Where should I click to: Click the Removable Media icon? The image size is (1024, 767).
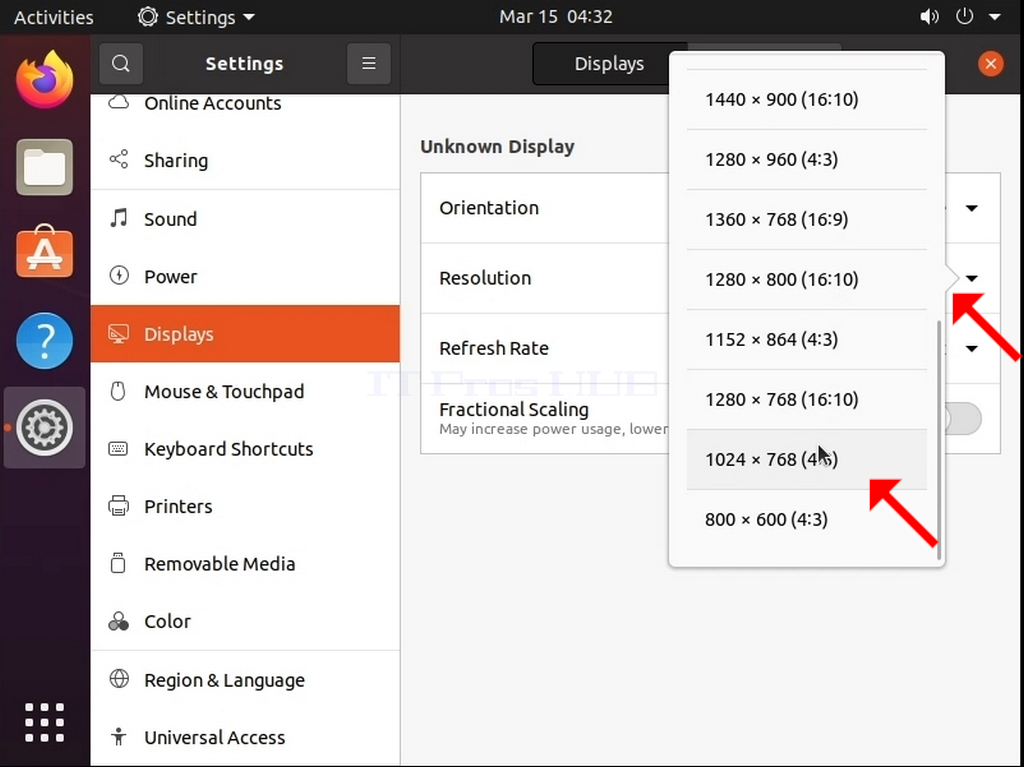click(118, 563)
